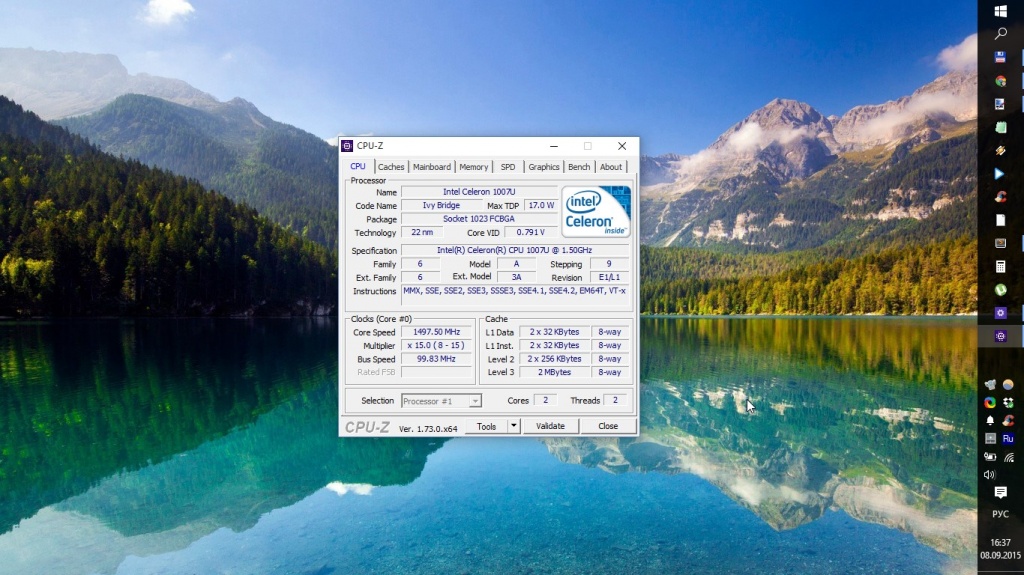
Task: Click the blue Ru tray icon
Action: [1008, 438]
